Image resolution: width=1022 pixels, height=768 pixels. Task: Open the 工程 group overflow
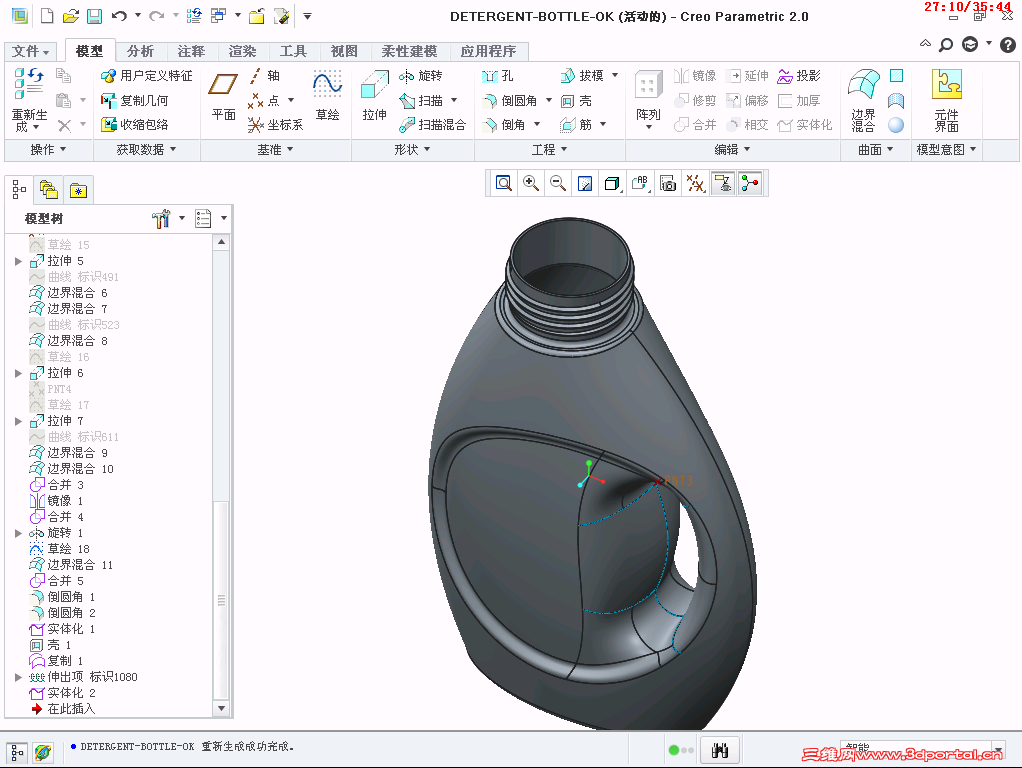point(549,149)
